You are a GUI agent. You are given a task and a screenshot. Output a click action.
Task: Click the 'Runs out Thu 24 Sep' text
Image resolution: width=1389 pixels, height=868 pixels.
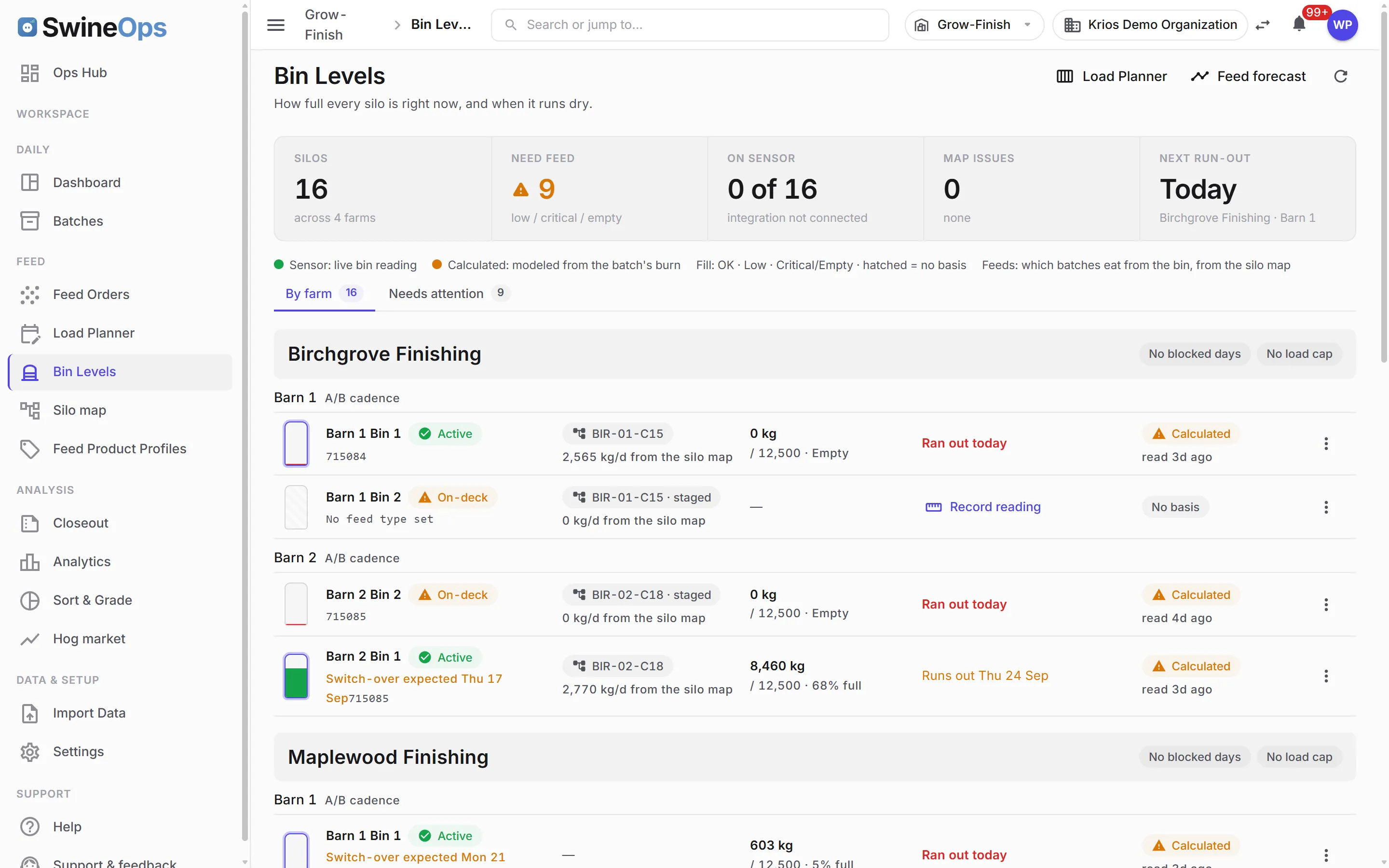coord(985,676)
